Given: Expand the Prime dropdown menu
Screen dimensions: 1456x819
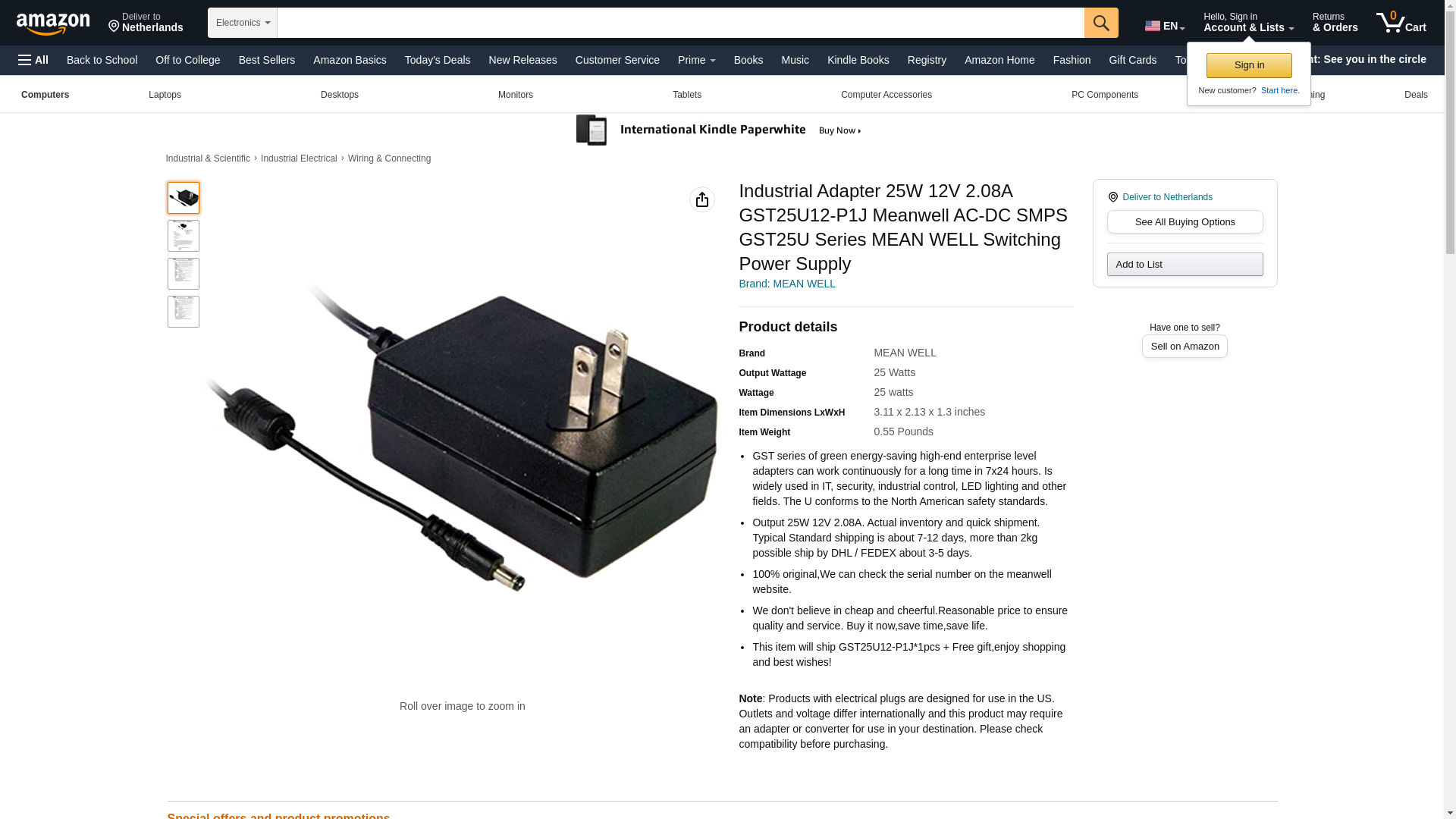Looking at the screenshot, I should click(x=696, y=60).
